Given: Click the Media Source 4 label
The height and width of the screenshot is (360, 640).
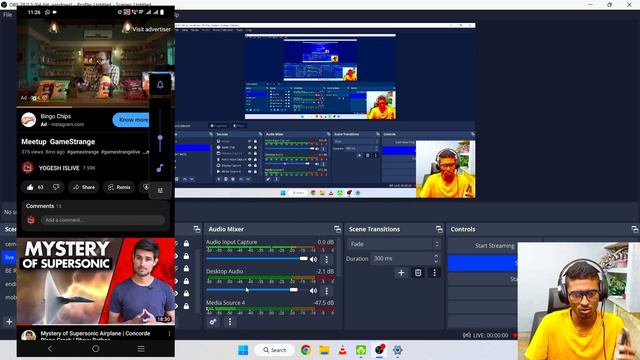Looking at the screenshot, I should pos(225,302).
